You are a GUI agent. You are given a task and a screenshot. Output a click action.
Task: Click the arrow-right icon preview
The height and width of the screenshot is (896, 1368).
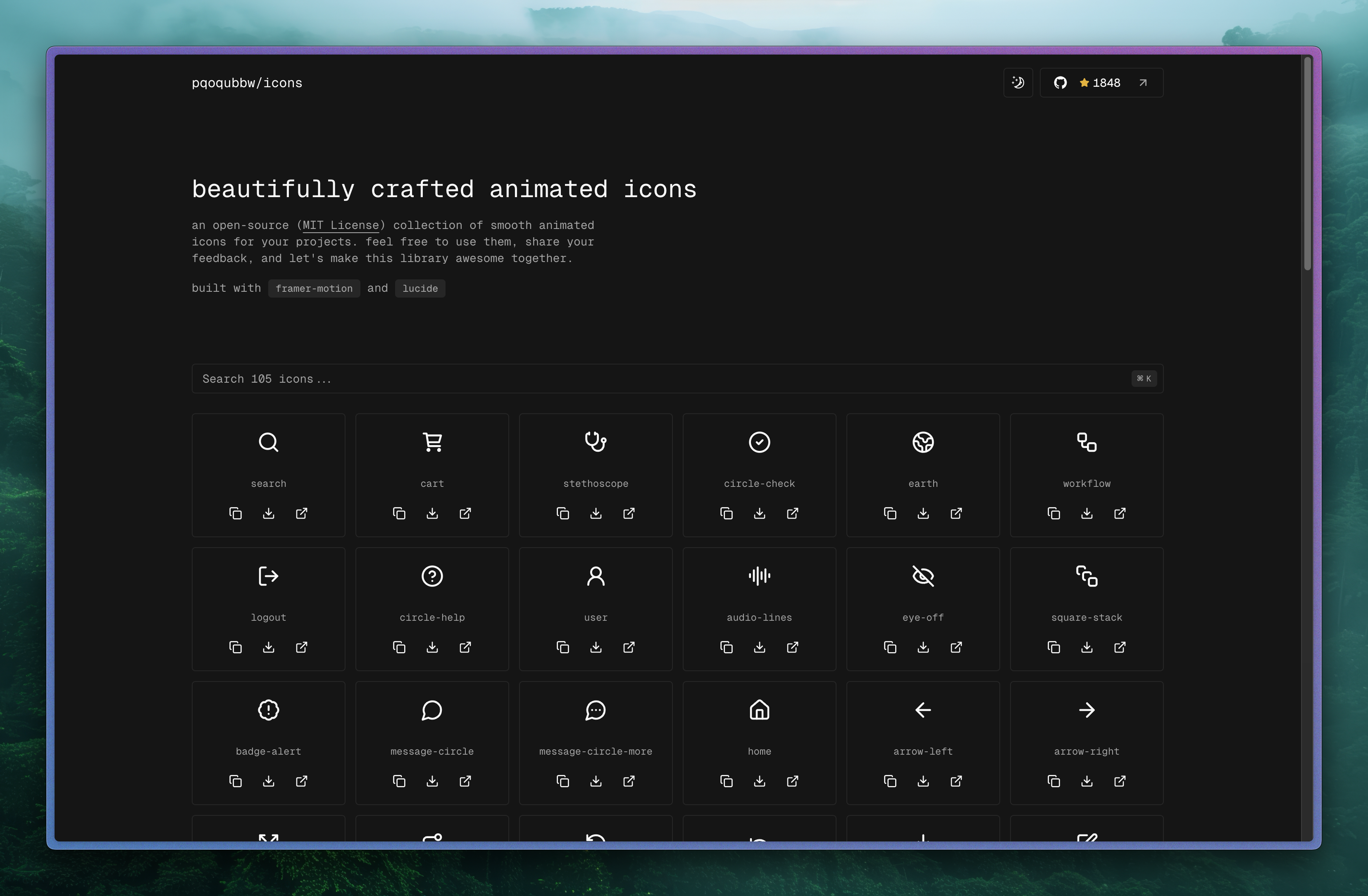click(x=1087, y=710)
